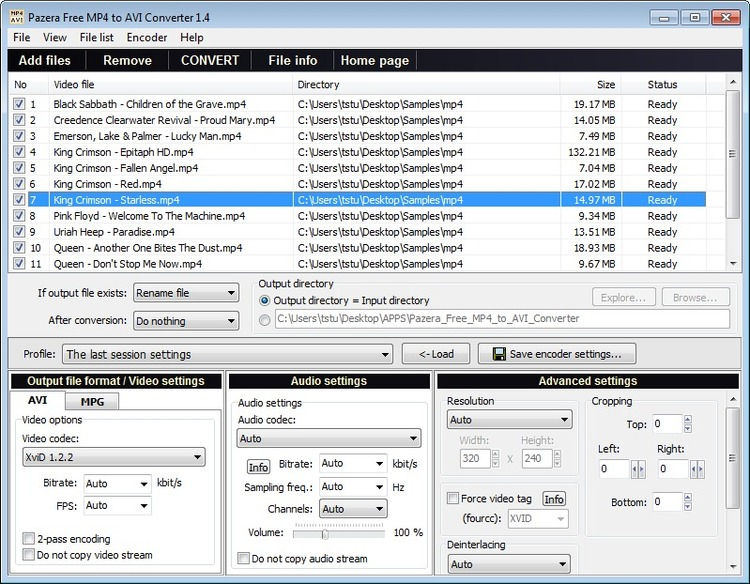Enable Do not copy audio stream
The image size is (750, 584).
coord(243,558)
